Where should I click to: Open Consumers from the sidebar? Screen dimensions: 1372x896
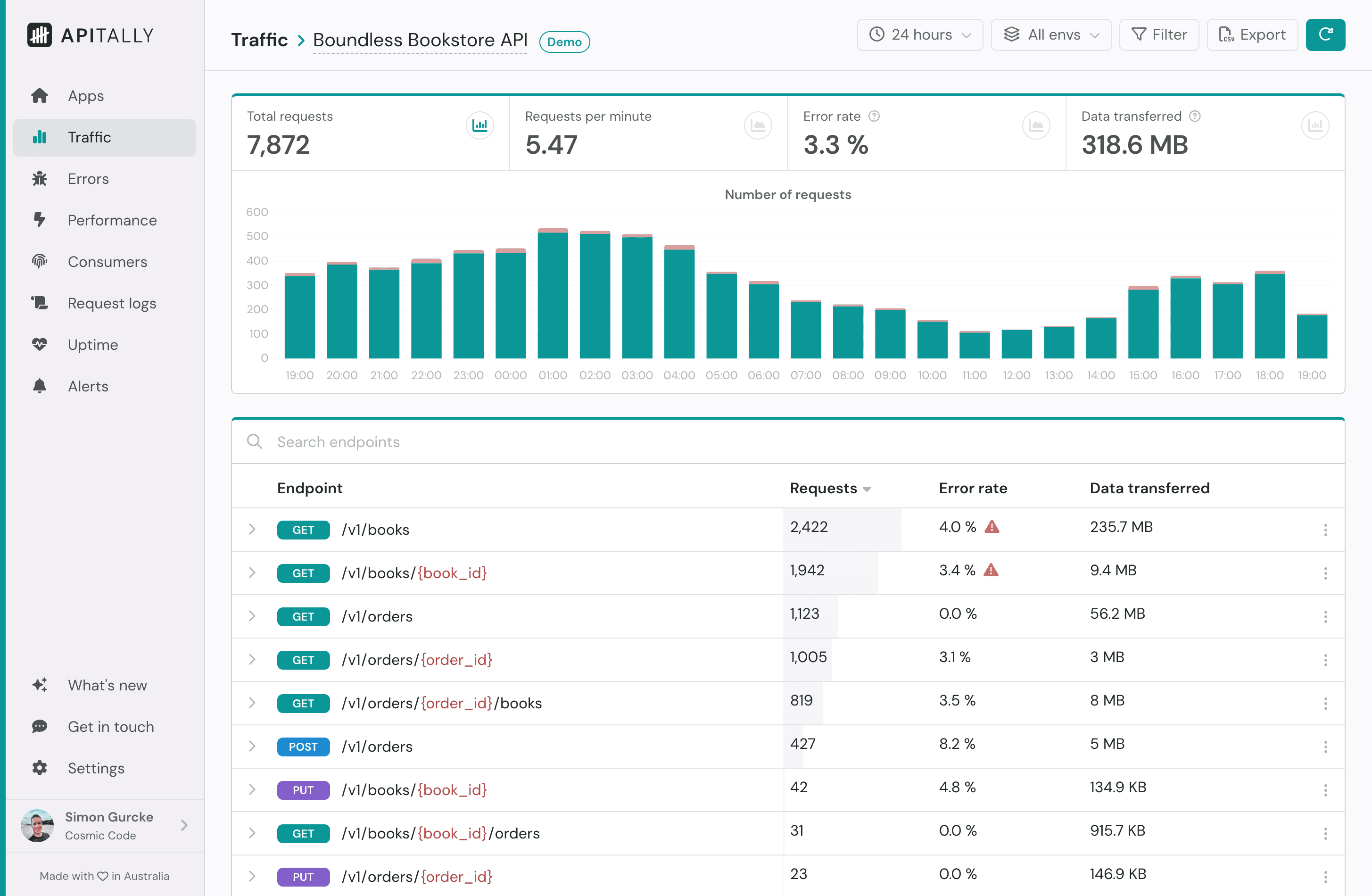click(x=107, y=261)
